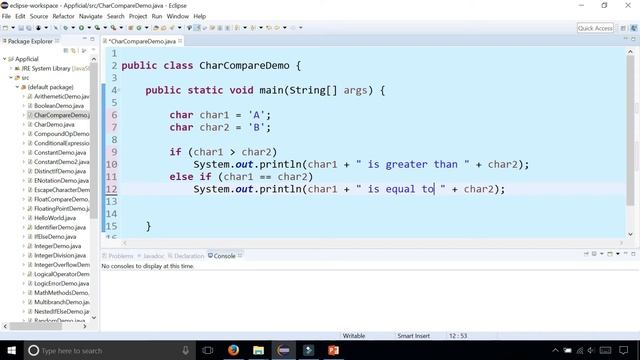Click the New Java Package toolbar icon
640x360 pixels.
pyautogui.click(x=131, y=28)
